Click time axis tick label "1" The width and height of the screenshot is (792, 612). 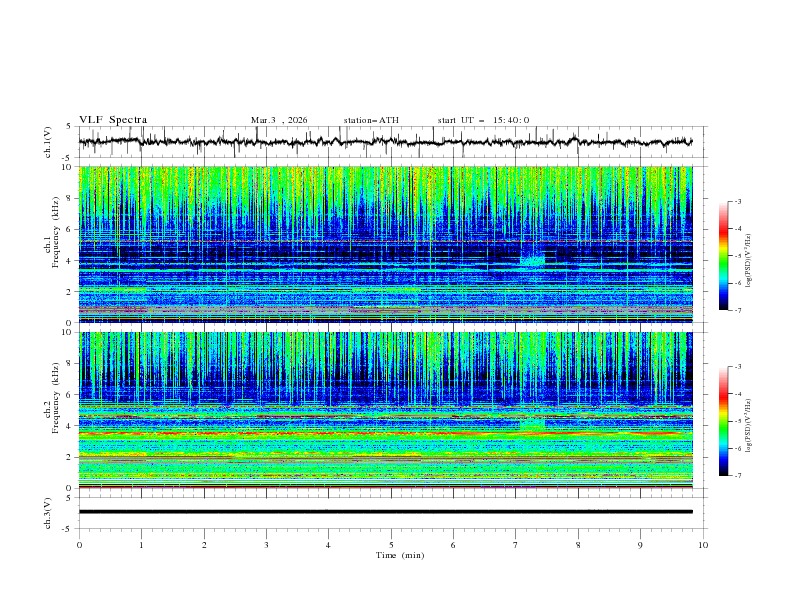point(141,545)
